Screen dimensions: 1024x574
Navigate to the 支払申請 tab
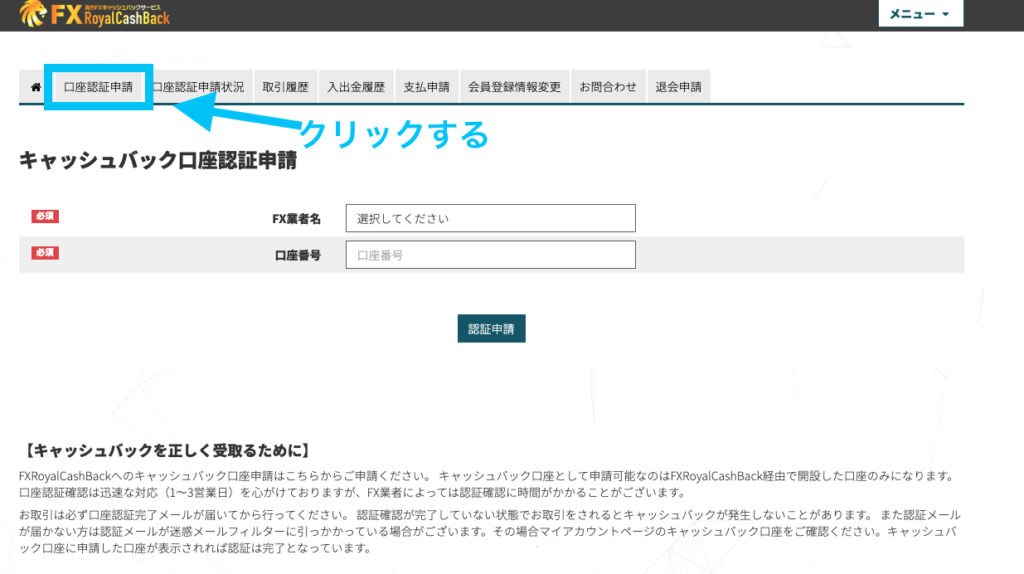(427, 87)
